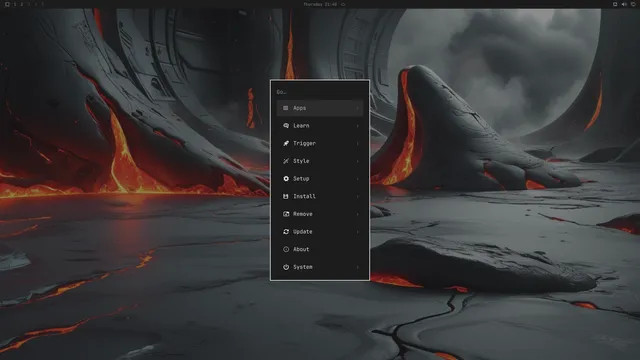
Task: Focus the Go… search field
Action: coord(320,92)
